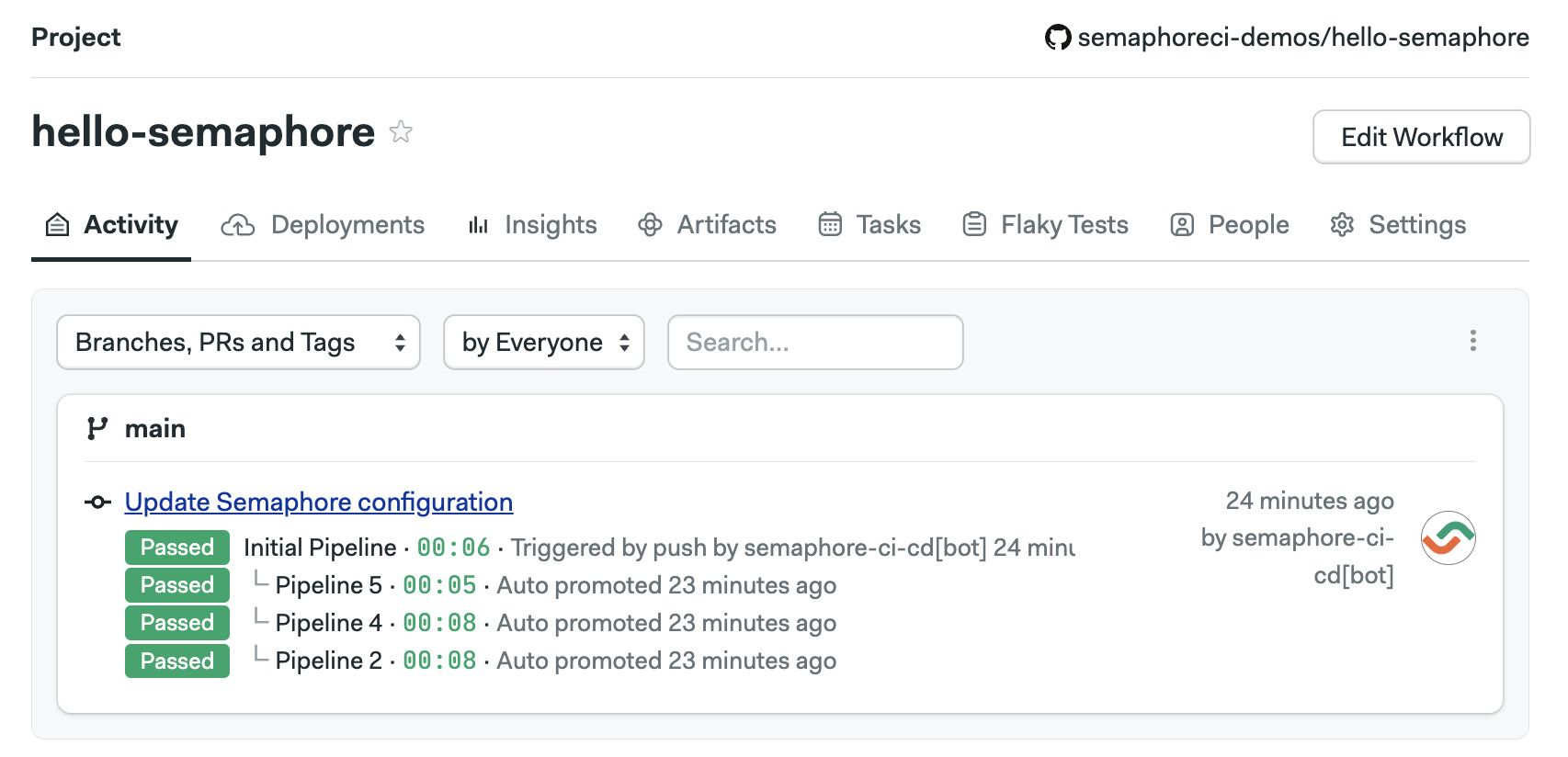Click the 00:08 duration of Pipeline 4
The width and height of the screenshot is (1568, 757).
tap(439, 623)
